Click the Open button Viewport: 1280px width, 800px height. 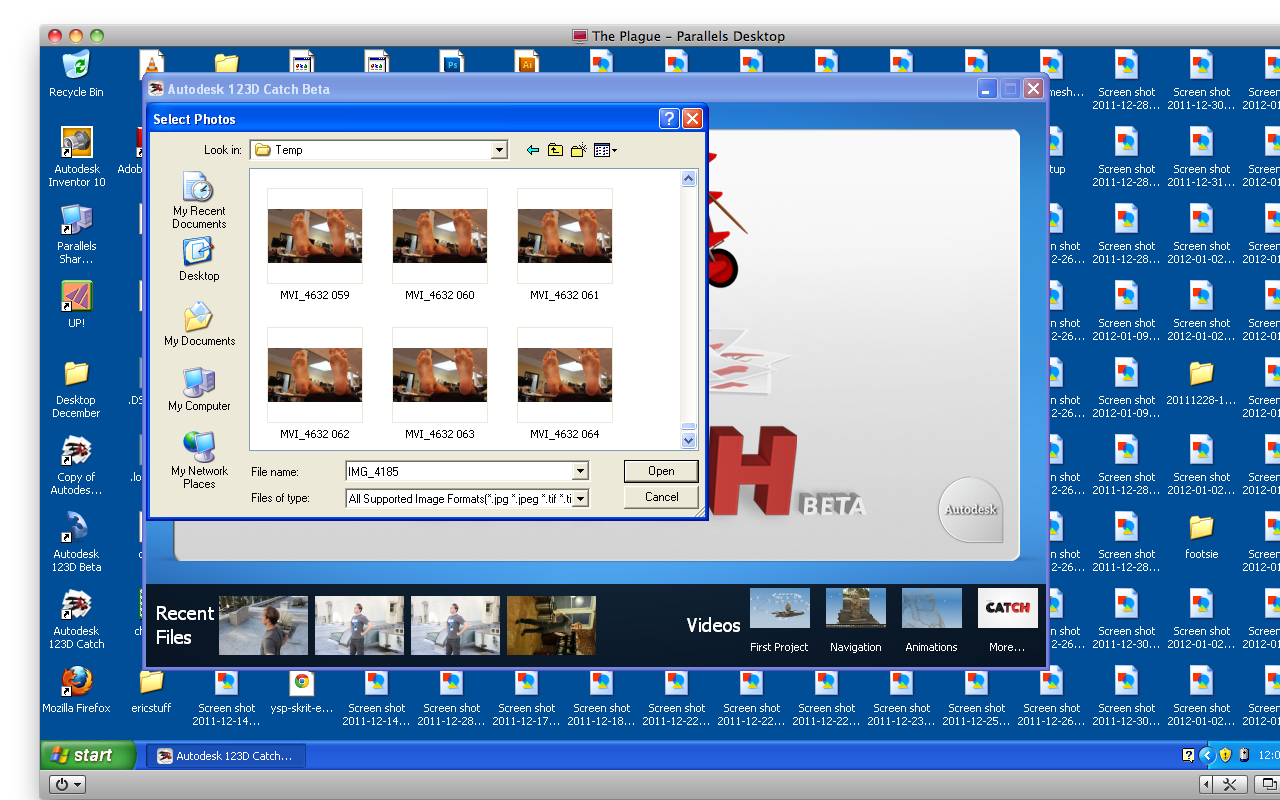[x=661, y=471]
